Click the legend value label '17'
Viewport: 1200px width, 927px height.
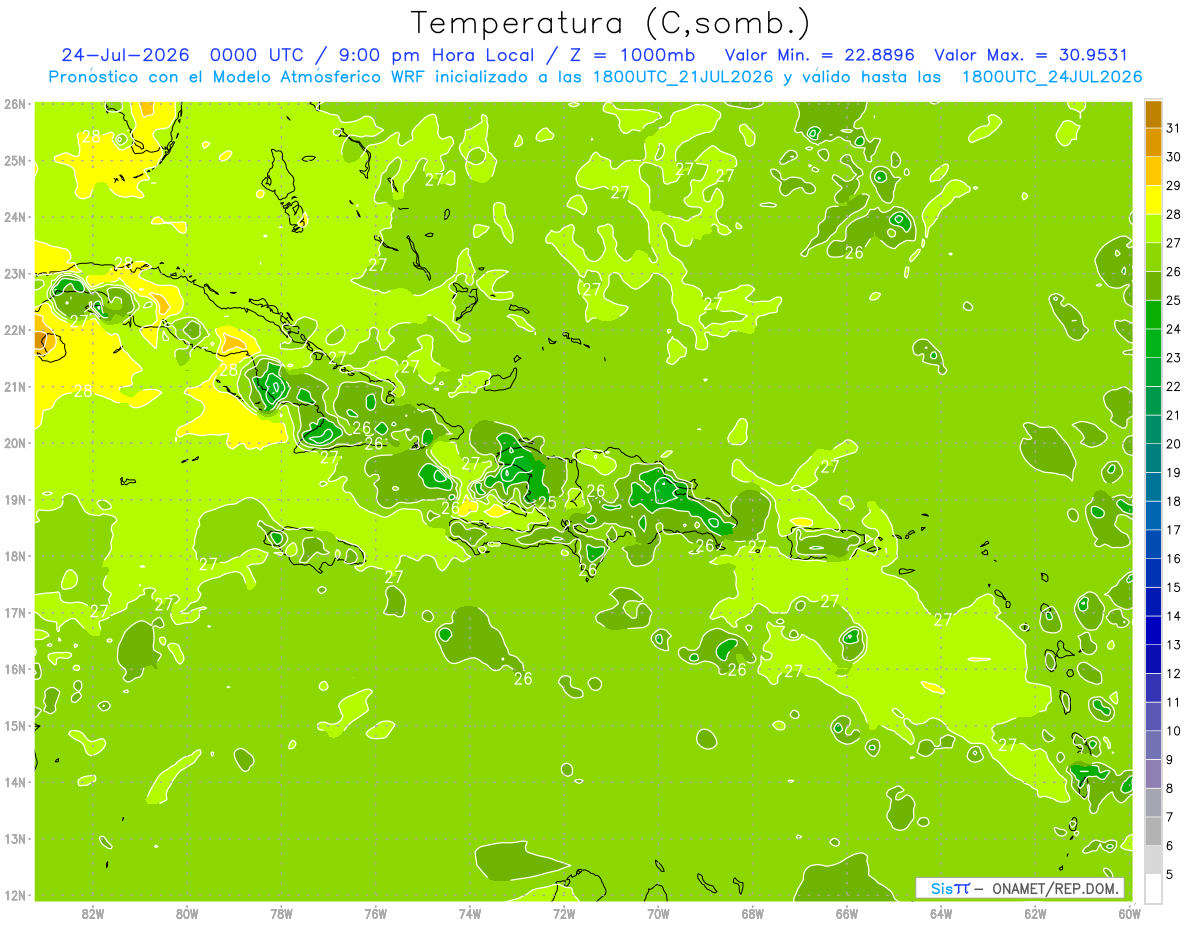(x=1174, y=530)
